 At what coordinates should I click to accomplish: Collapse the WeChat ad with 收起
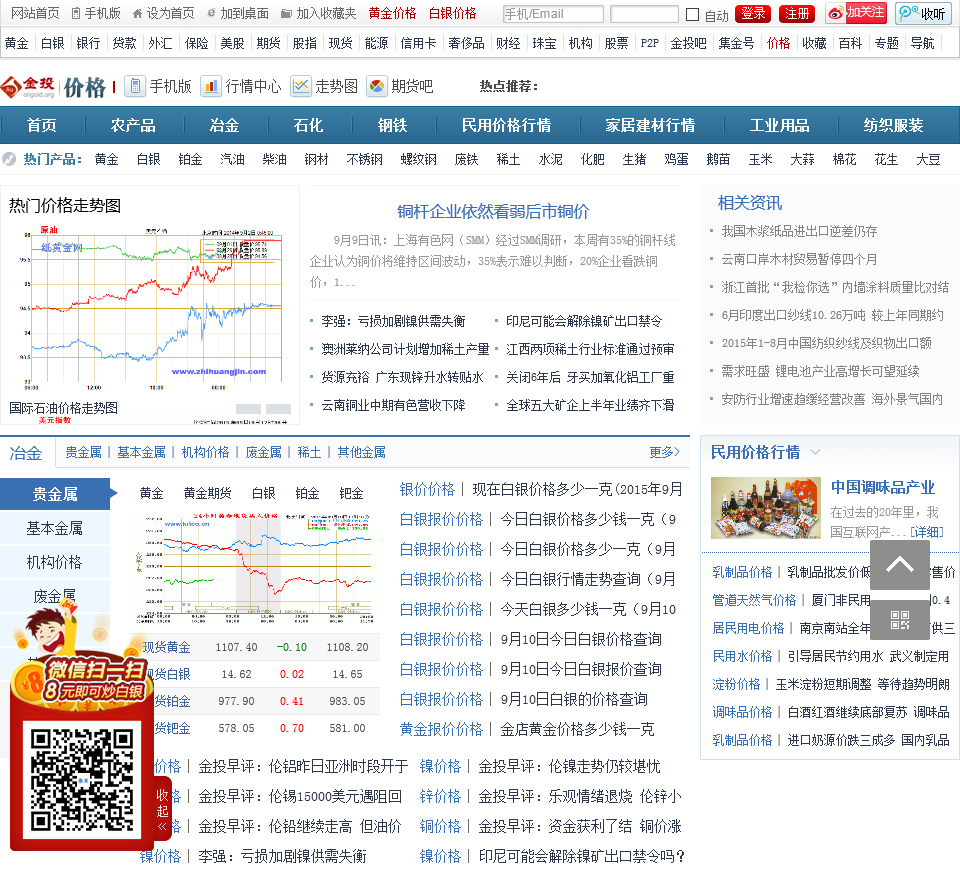click(162, 811)
